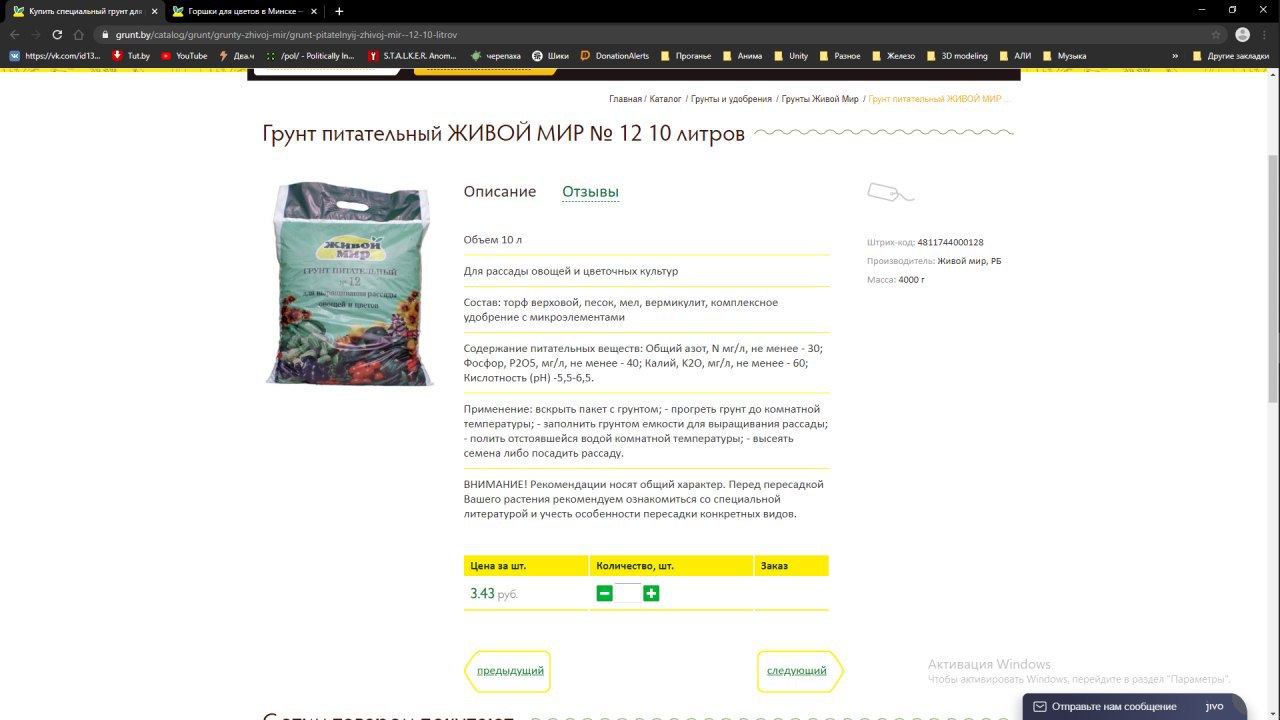This screenshot has height=720, width=1280.
Task: Click the soil bag product image
Action: (x=350, y=284)
